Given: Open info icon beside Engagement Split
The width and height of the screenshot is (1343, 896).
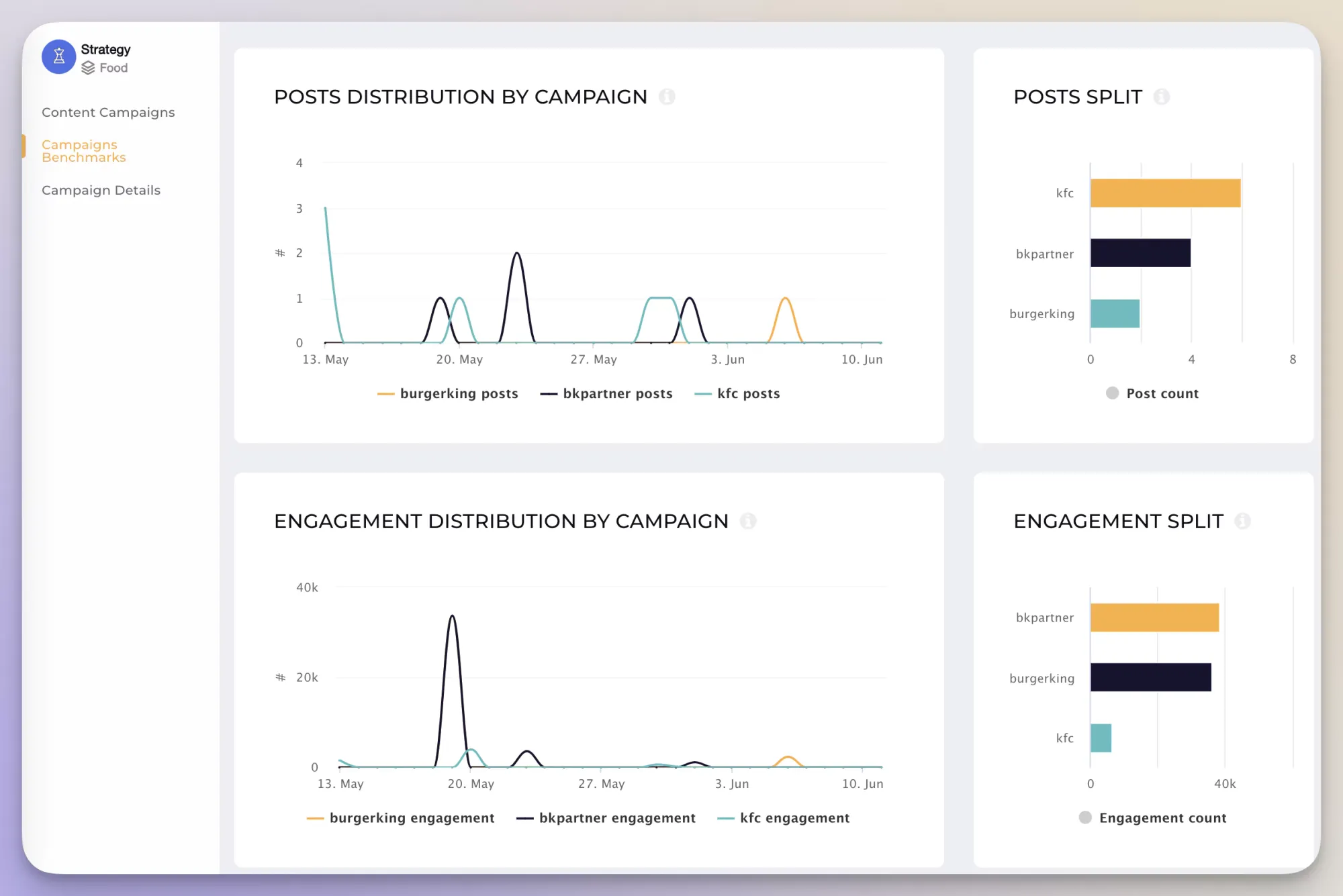Looking at the screenshot, I should (x=1243, y=521).
